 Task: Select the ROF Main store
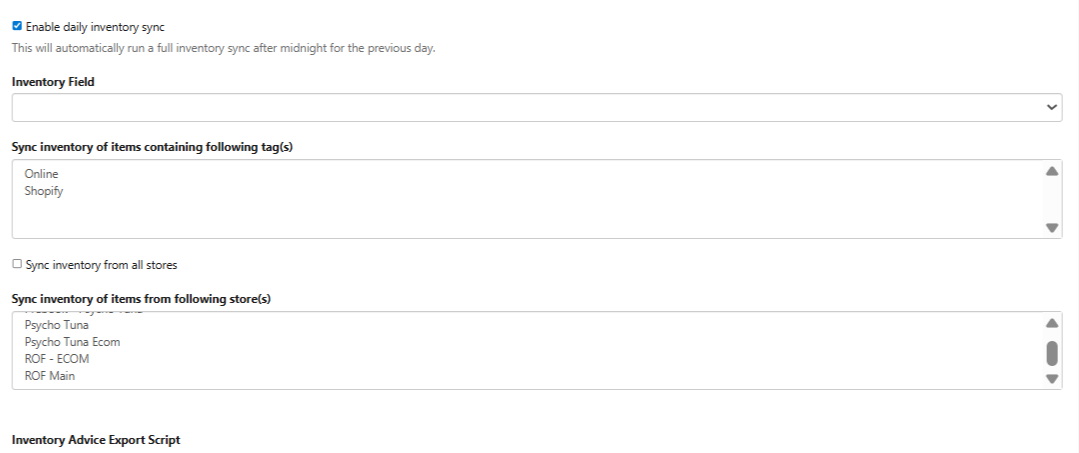point(50,376)
